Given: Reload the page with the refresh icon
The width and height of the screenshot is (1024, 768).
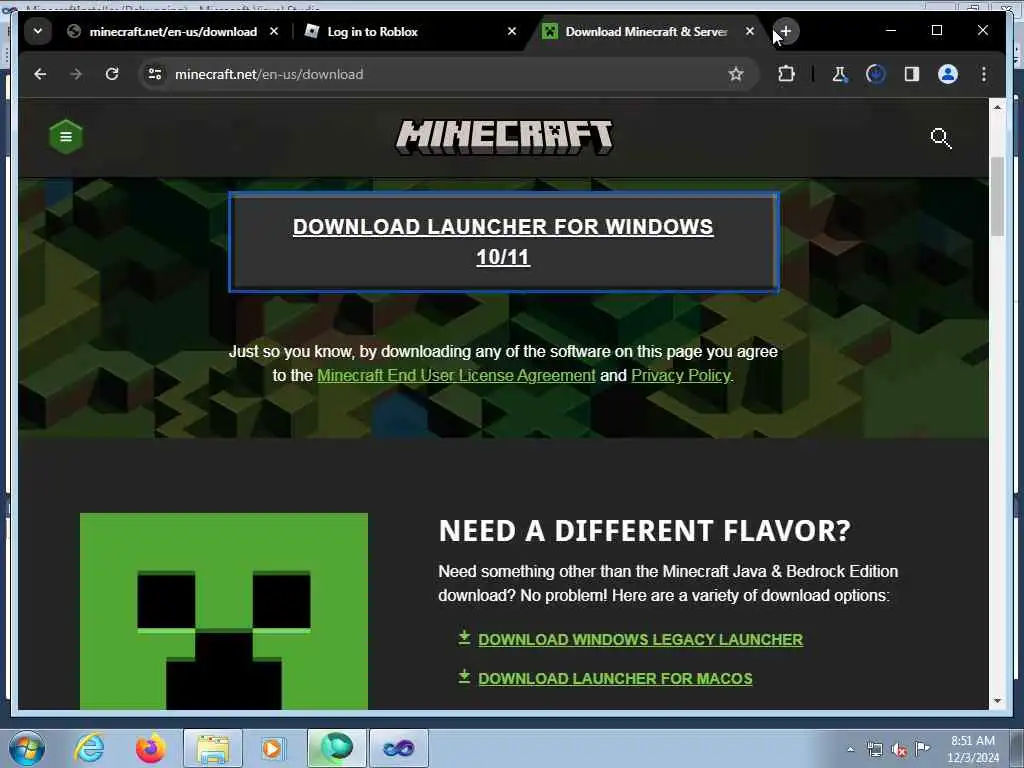Looking at the screenshot, I should click(x=112, y=74).
